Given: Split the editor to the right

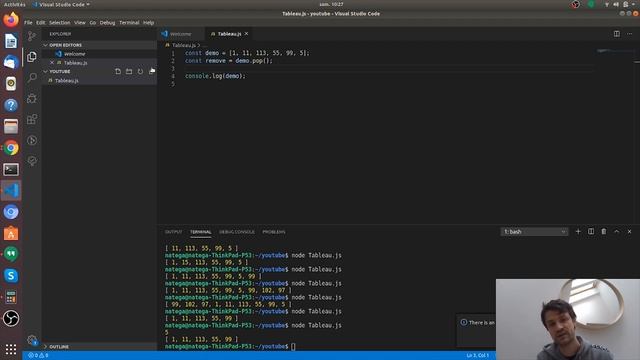Looking at the screenshot, I should tap(617, 34).
